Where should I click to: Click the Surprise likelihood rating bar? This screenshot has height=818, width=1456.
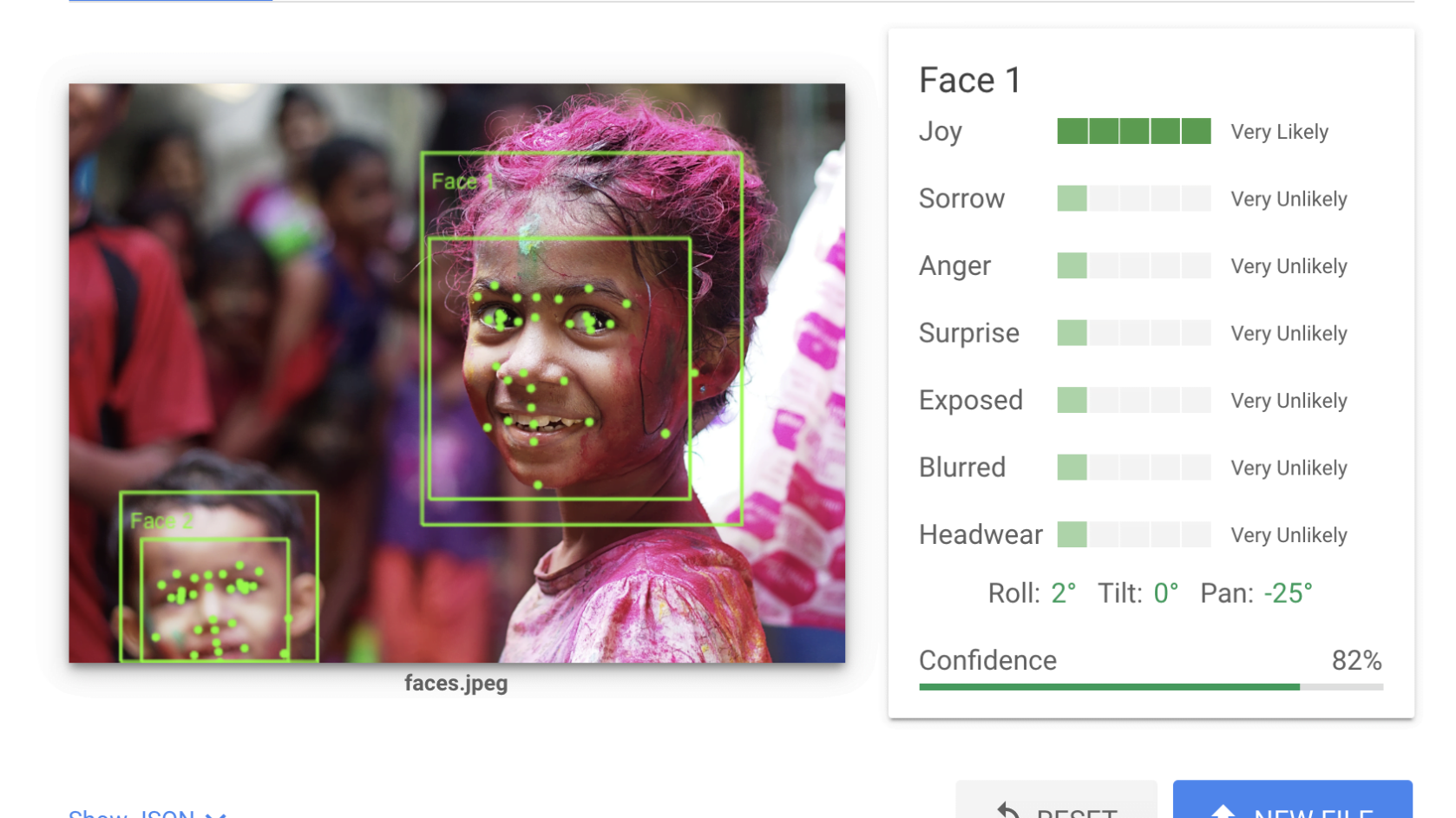1133,332
